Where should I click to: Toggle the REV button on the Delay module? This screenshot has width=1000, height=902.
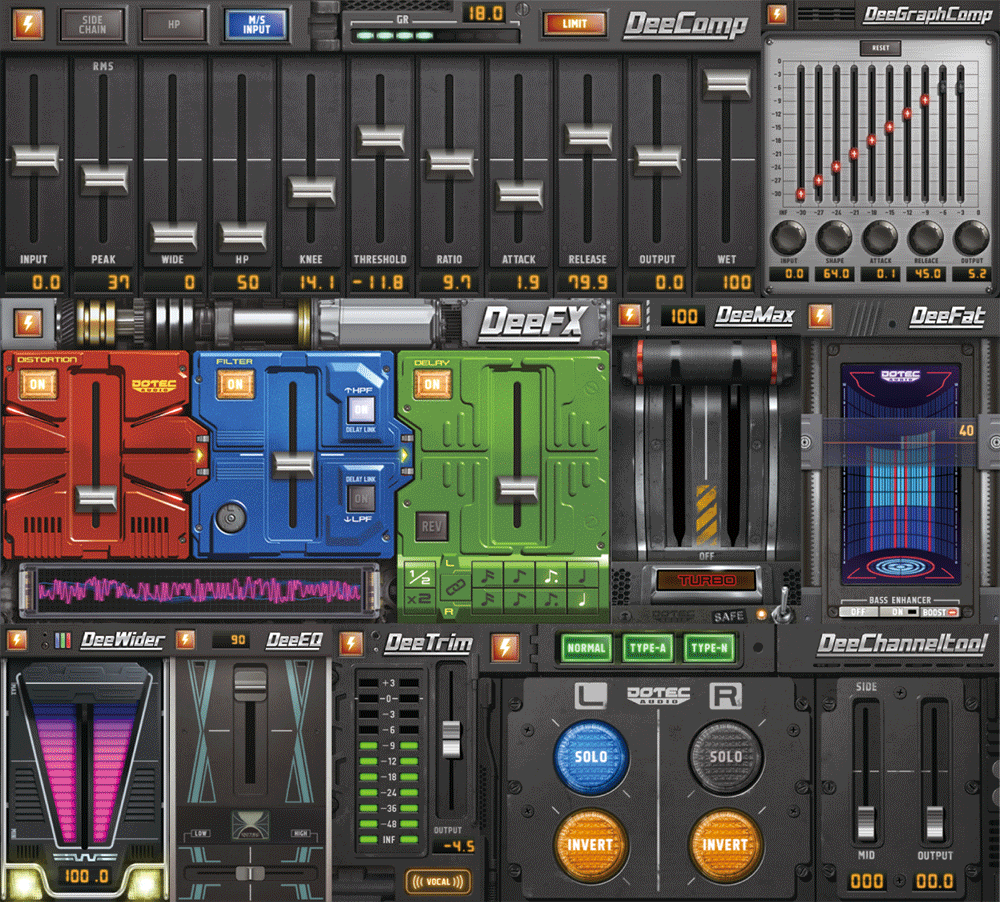(x=431, y=527)
